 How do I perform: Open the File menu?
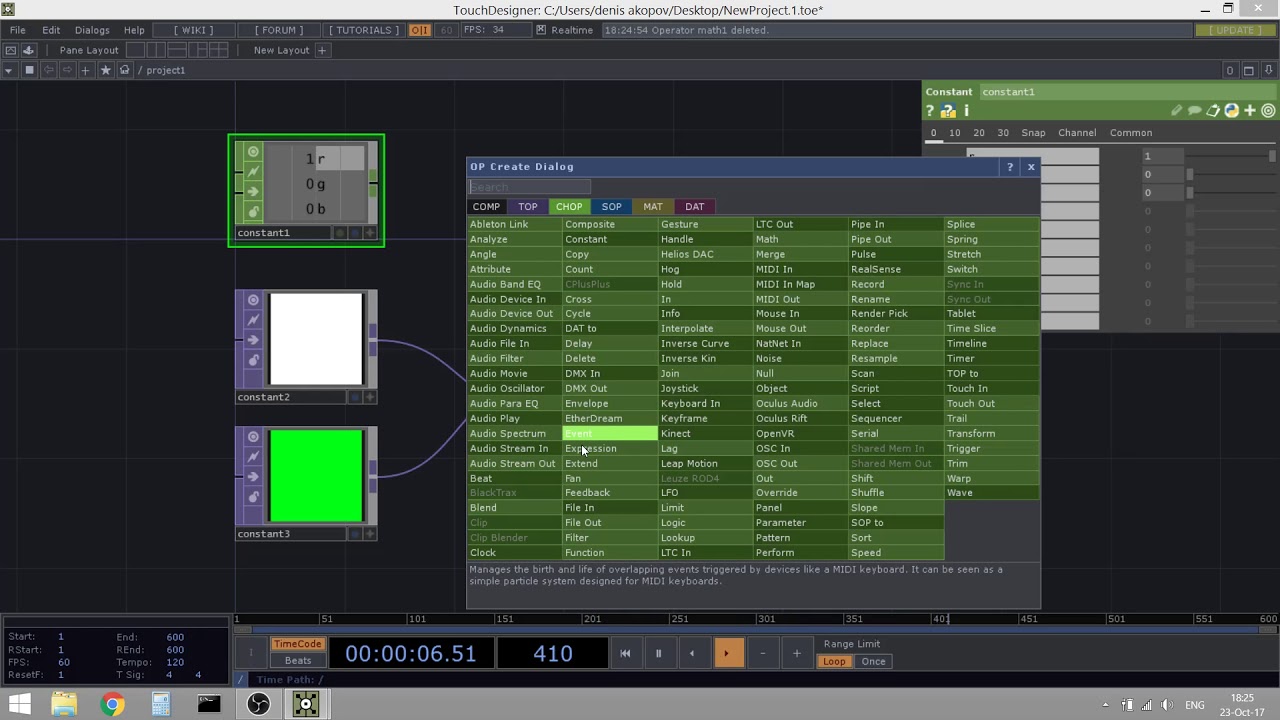[18, 30]
